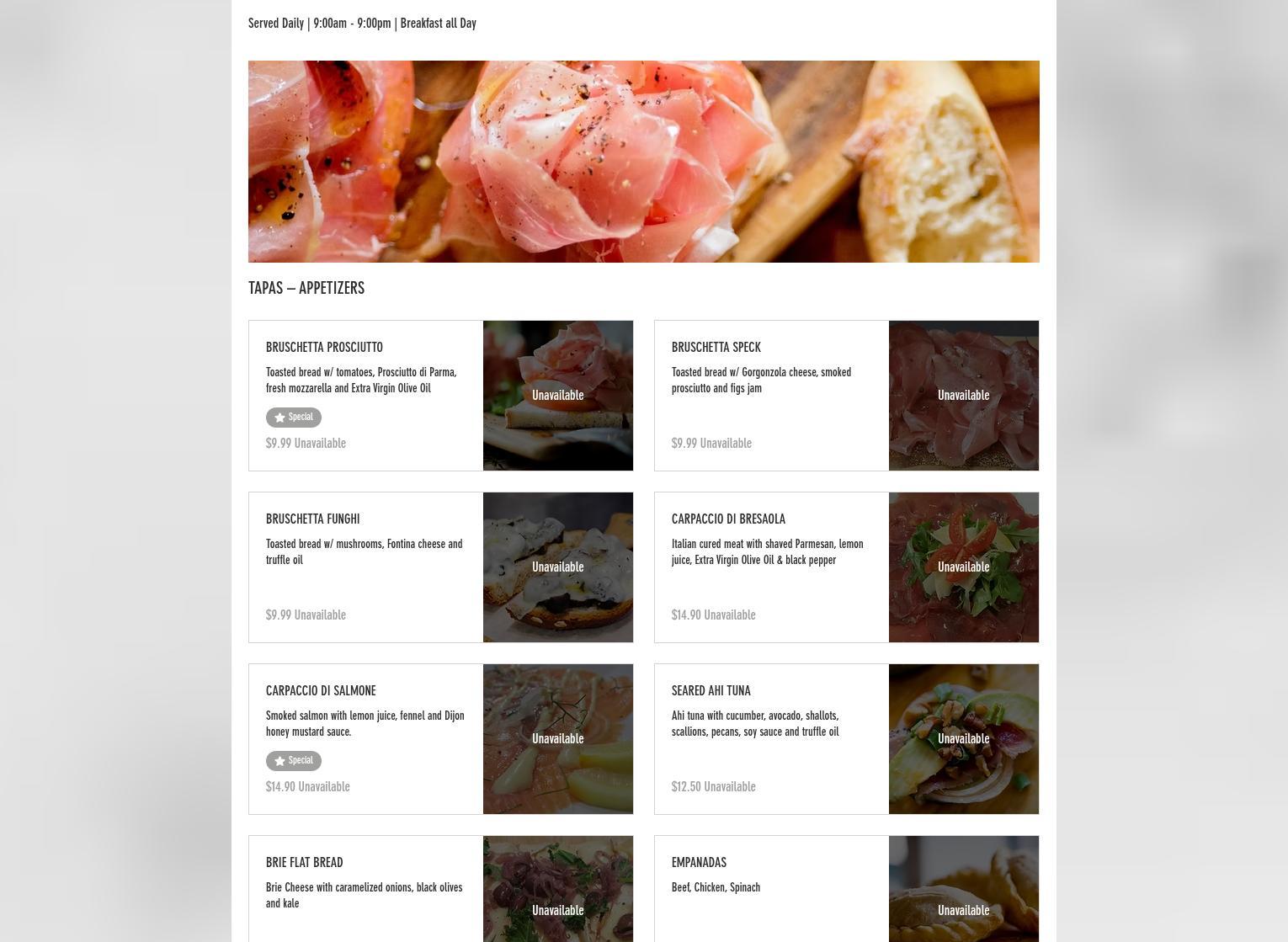Screen dimensions: 1288x942
Task: Click the Special star badge on Bruschetta Prosciutto
Action: click(294, 418)
